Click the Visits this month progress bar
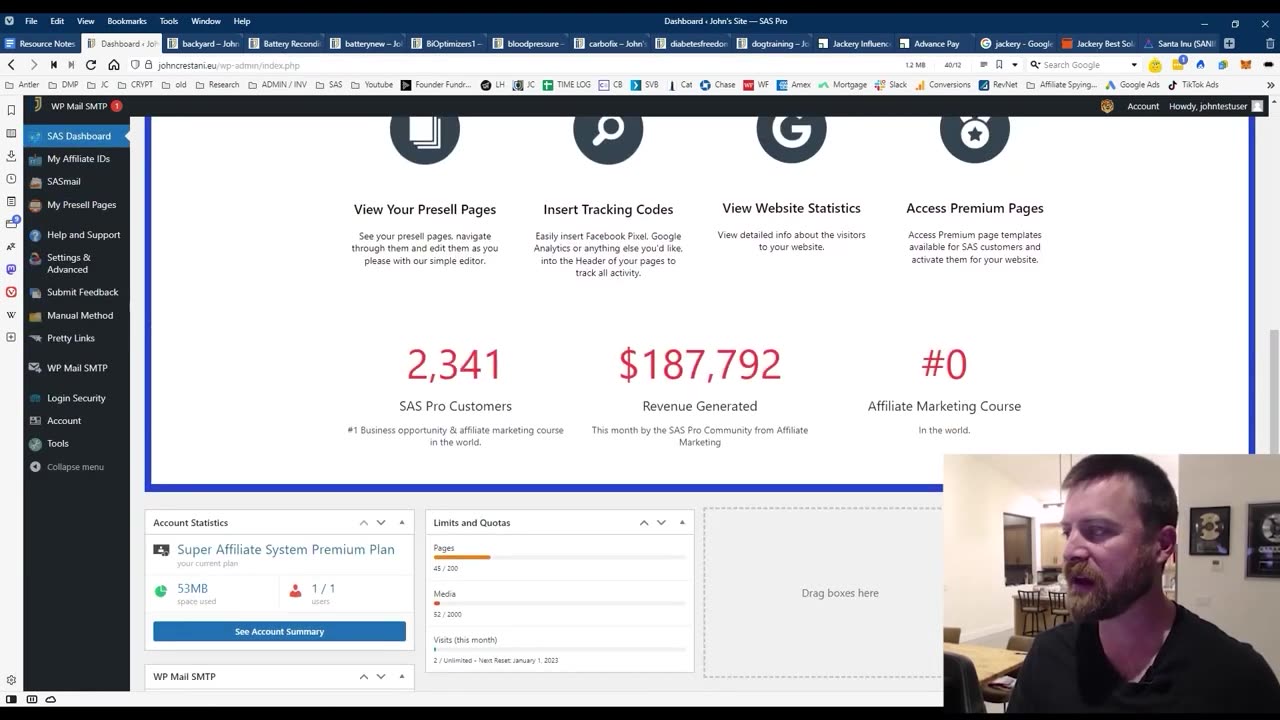The width and height of the screenshot is (1280, 720). coord(559,649)
